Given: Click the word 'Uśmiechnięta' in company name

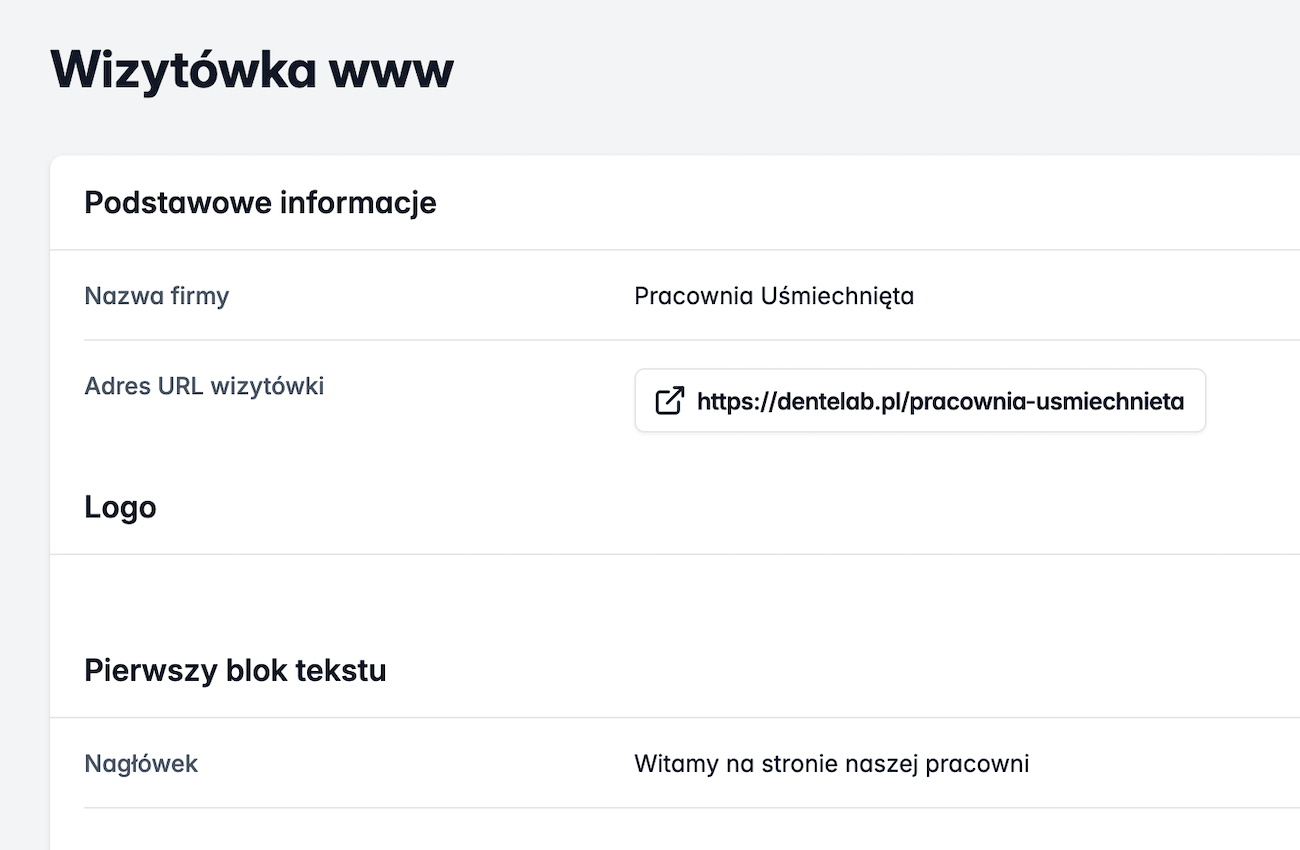Looking at the screenshot, I should point(837,296).
